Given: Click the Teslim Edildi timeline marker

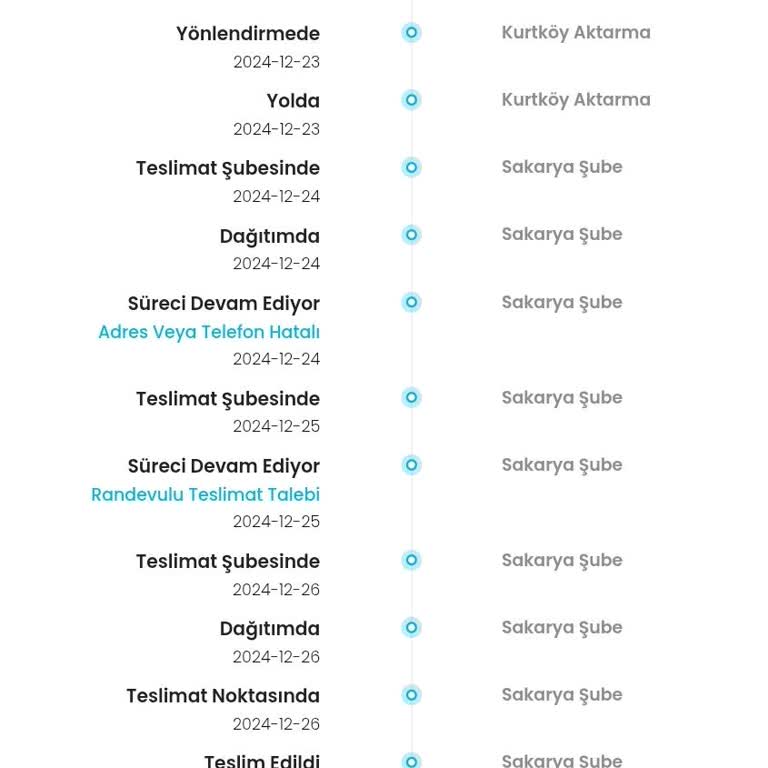Looking at the screenshot, I should point(411,761).
